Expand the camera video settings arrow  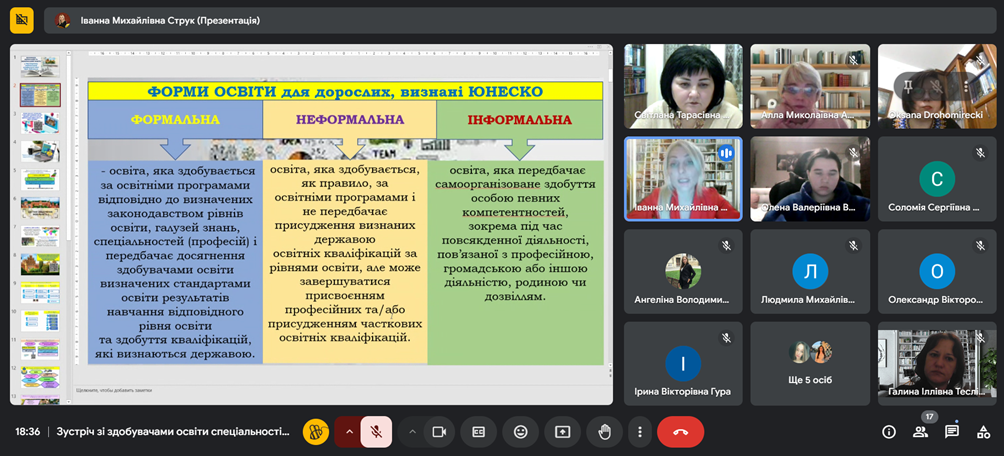tap(412, 432)
